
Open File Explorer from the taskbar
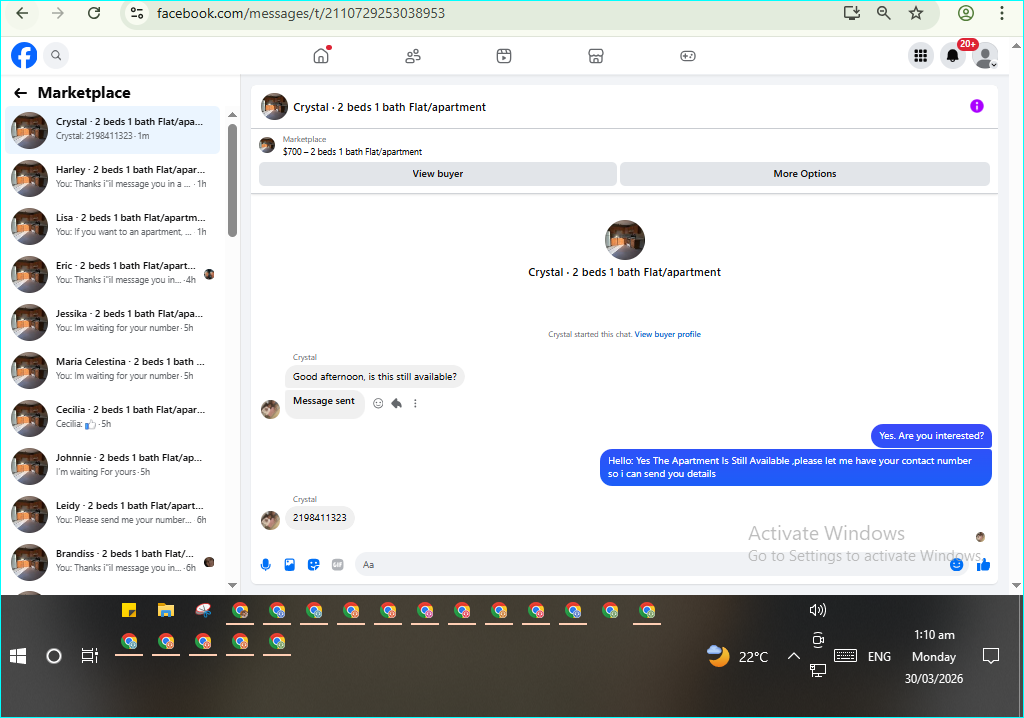(x=166, y=610)
